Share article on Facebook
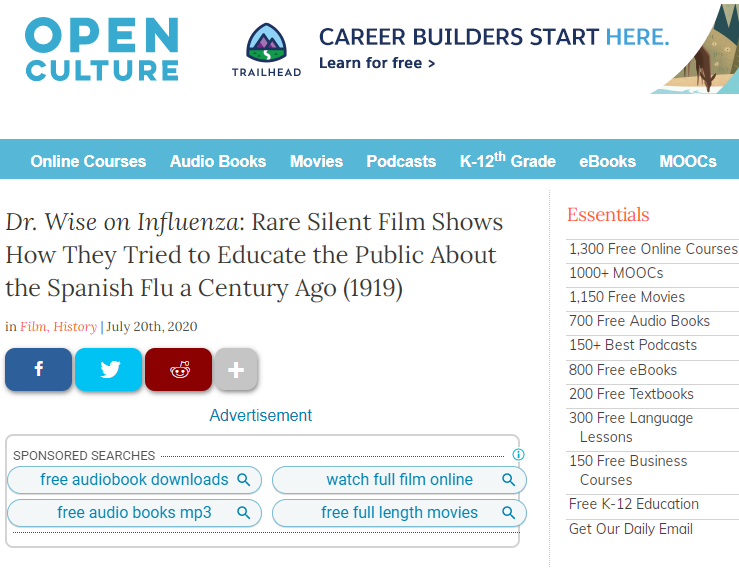The height and width of the screenshot is (568, 739). (x=38, y=370)
